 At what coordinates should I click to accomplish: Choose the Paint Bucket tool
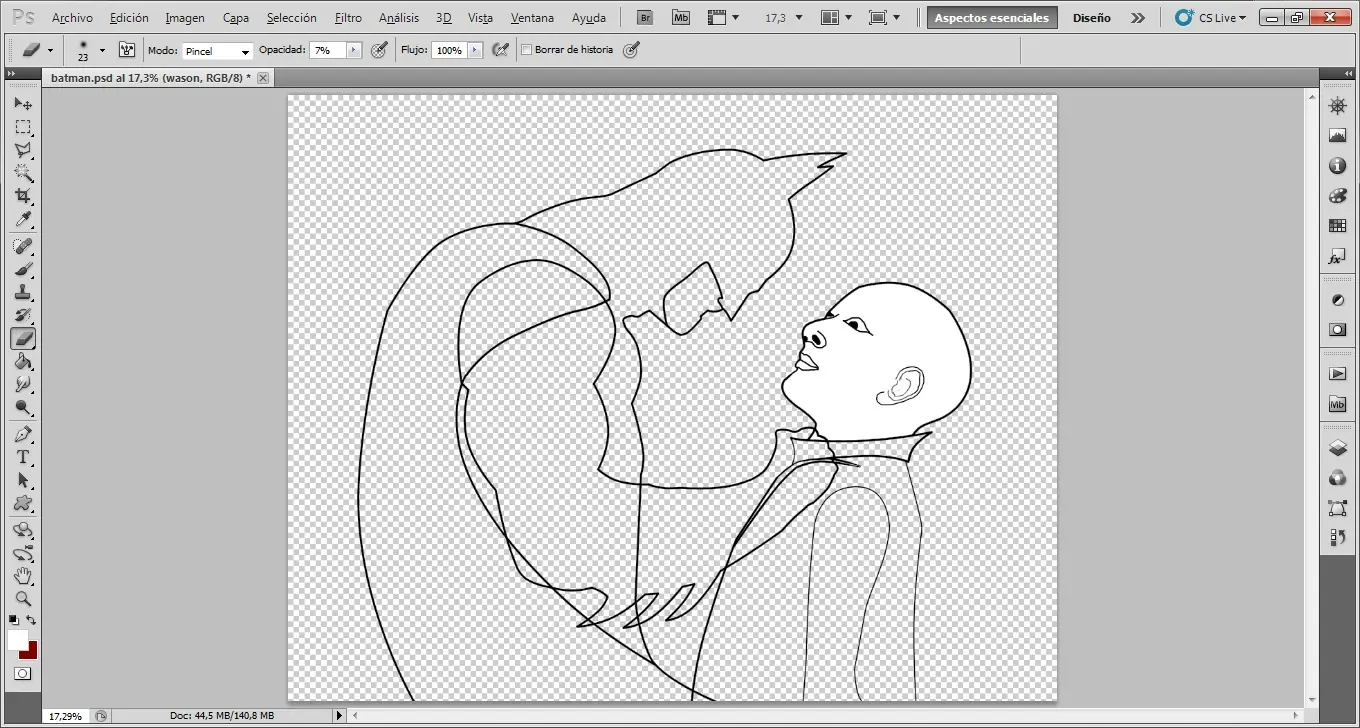pyautogui.click(x=22, y=362)
